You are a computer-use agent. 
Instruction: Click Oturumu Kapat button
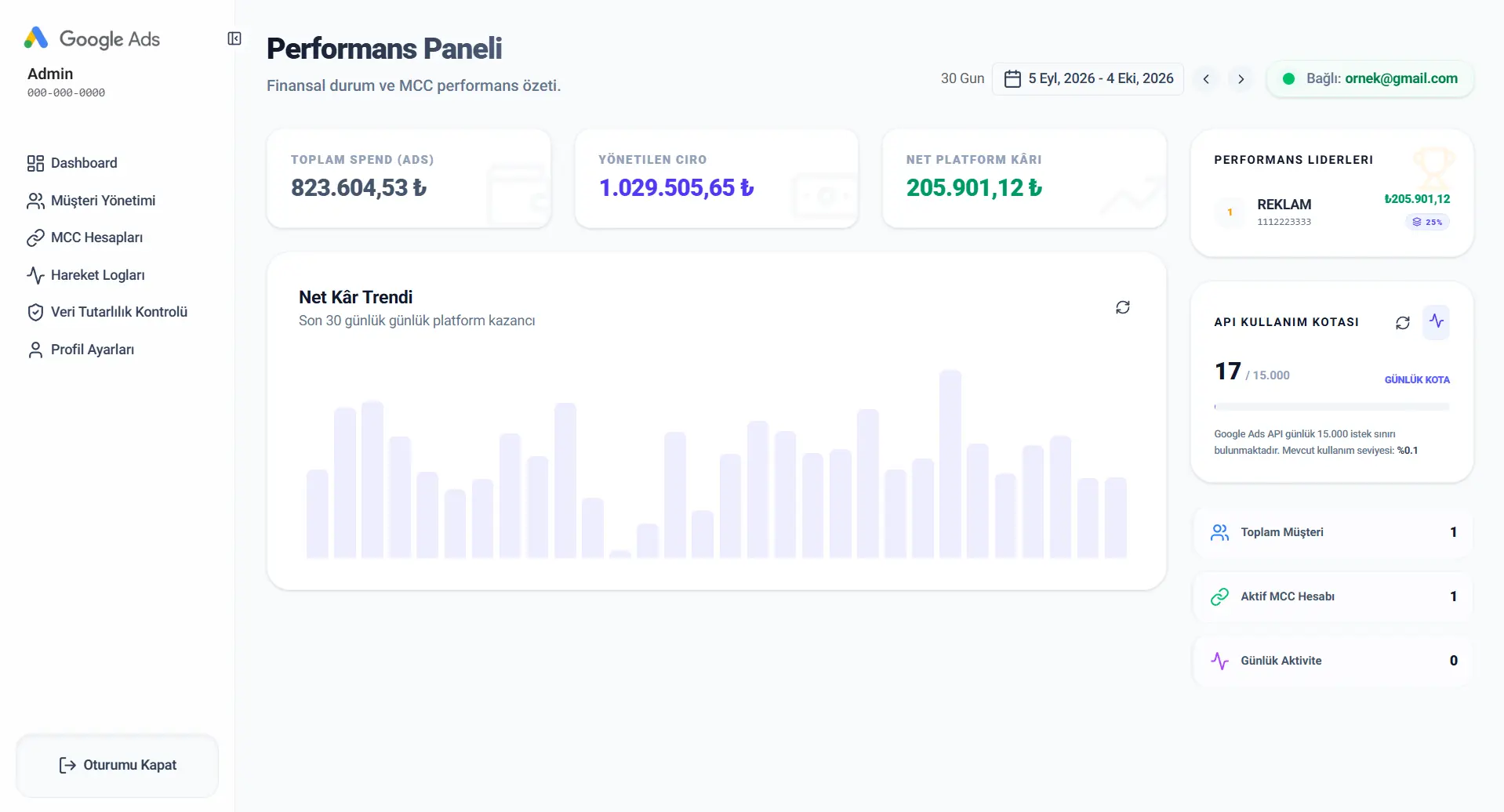point(118,765)
